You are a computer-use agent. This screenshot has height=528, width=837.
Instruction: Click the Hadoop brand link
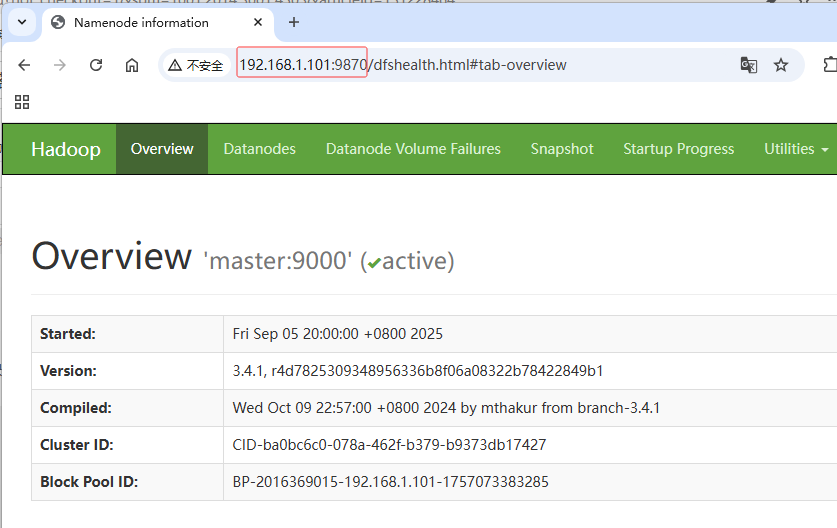[66, 149]
